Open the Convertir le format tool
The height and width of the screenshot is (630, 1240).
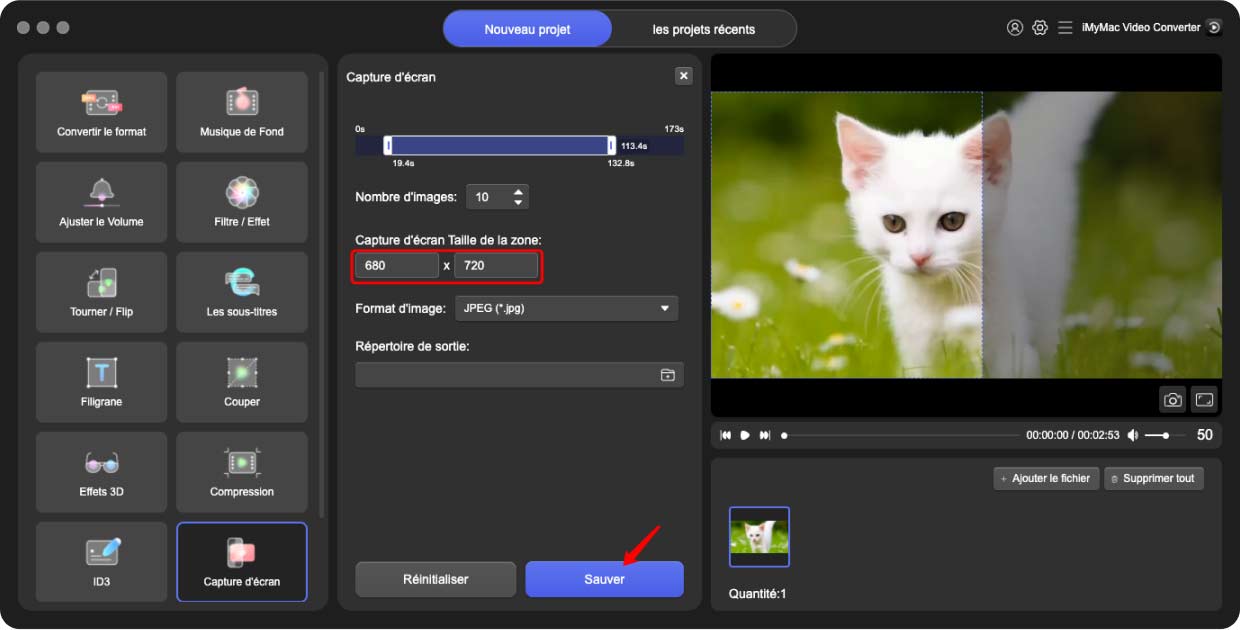(101, 112)
